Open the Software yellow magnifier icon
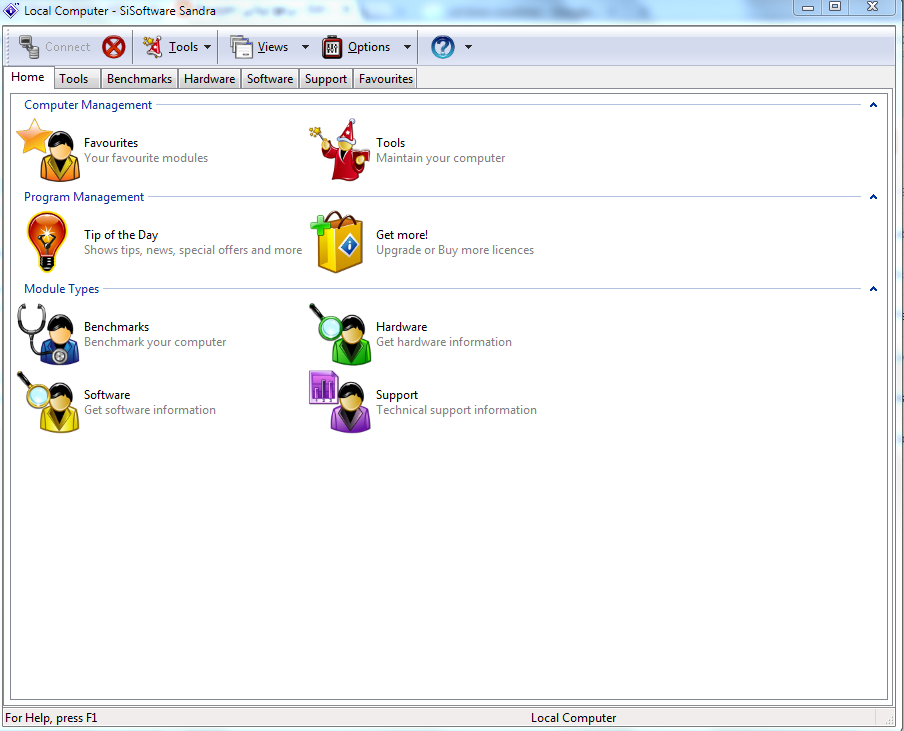This screenshot has width=904, height=731. (48, 402)
